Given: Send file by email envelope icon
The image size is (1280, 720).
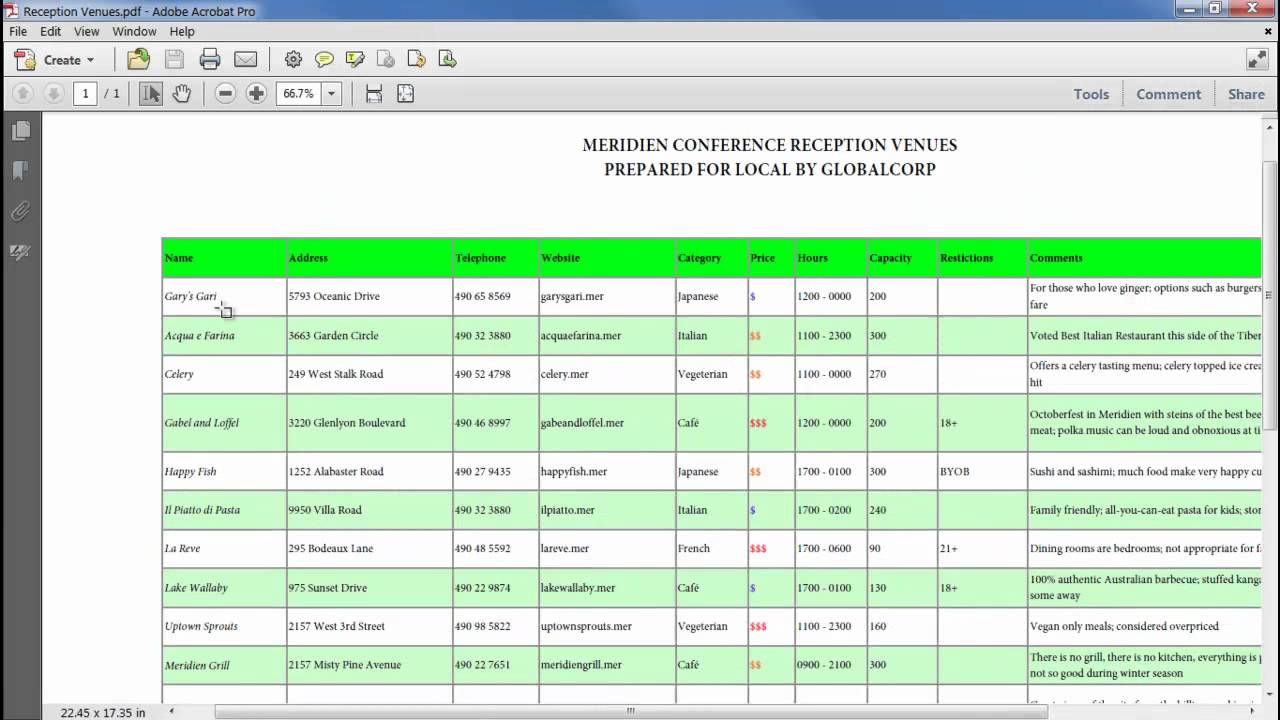Looking at the screenshot, I should (x=245, y=60).
